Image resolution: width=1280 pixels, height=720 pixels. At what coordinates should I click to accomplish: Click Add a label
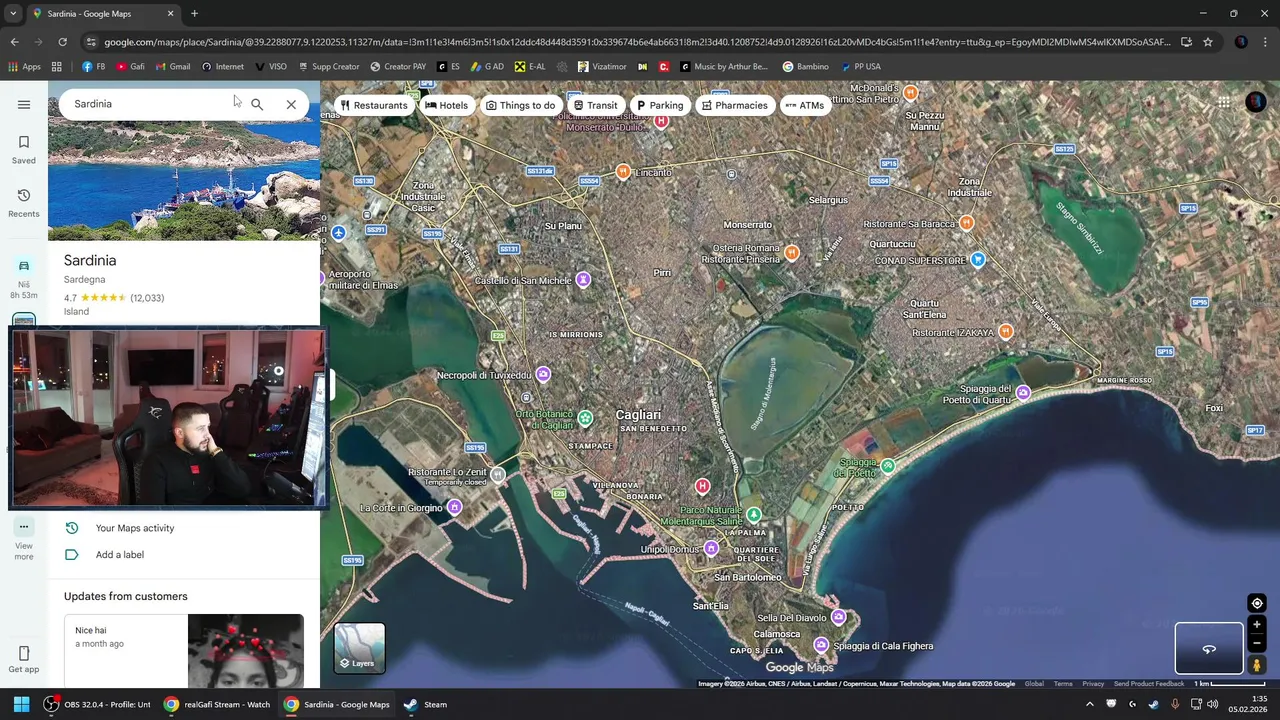pyautogui.click(x=120, y=555)
